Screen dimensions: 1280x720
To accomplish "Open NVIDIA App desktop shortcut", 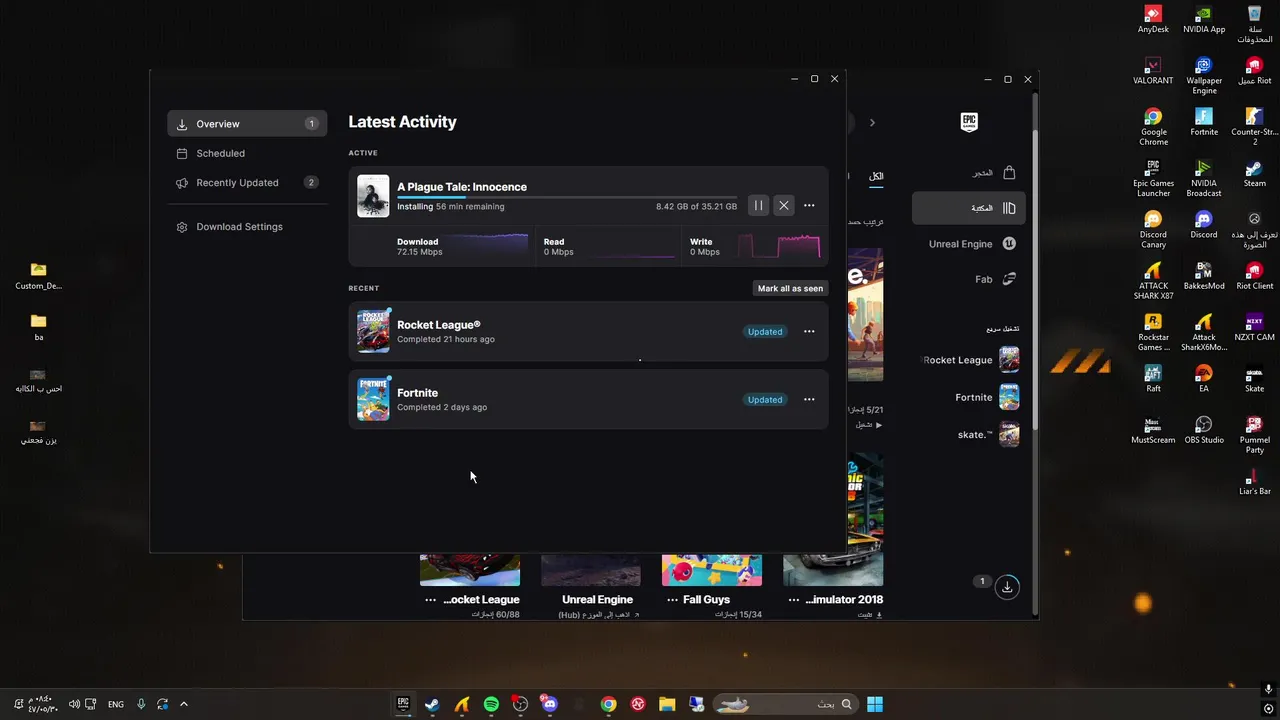I will pos(1204,19).
